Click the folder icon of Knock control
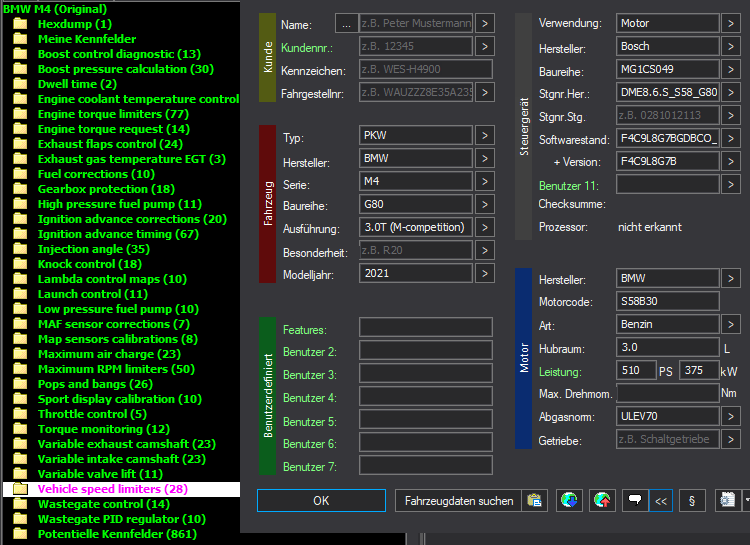The width and height of the screenshot is (750, 545). (x=20, y=264)
